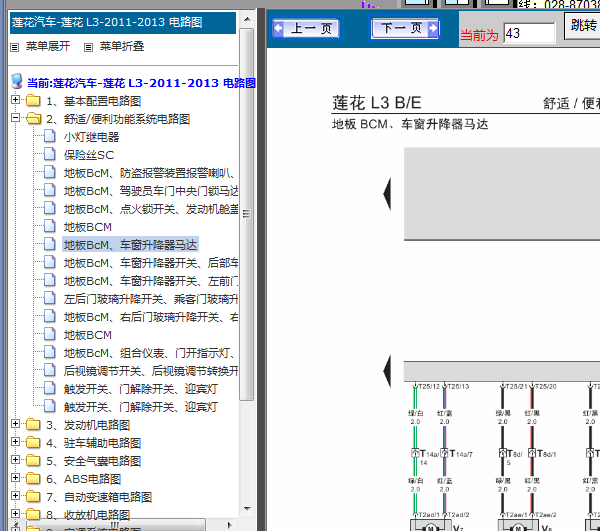Click folder icon of 6、ABS电路图
This screenshot has height=531, width=600.
pyautogui.click(x=33, y=479)
